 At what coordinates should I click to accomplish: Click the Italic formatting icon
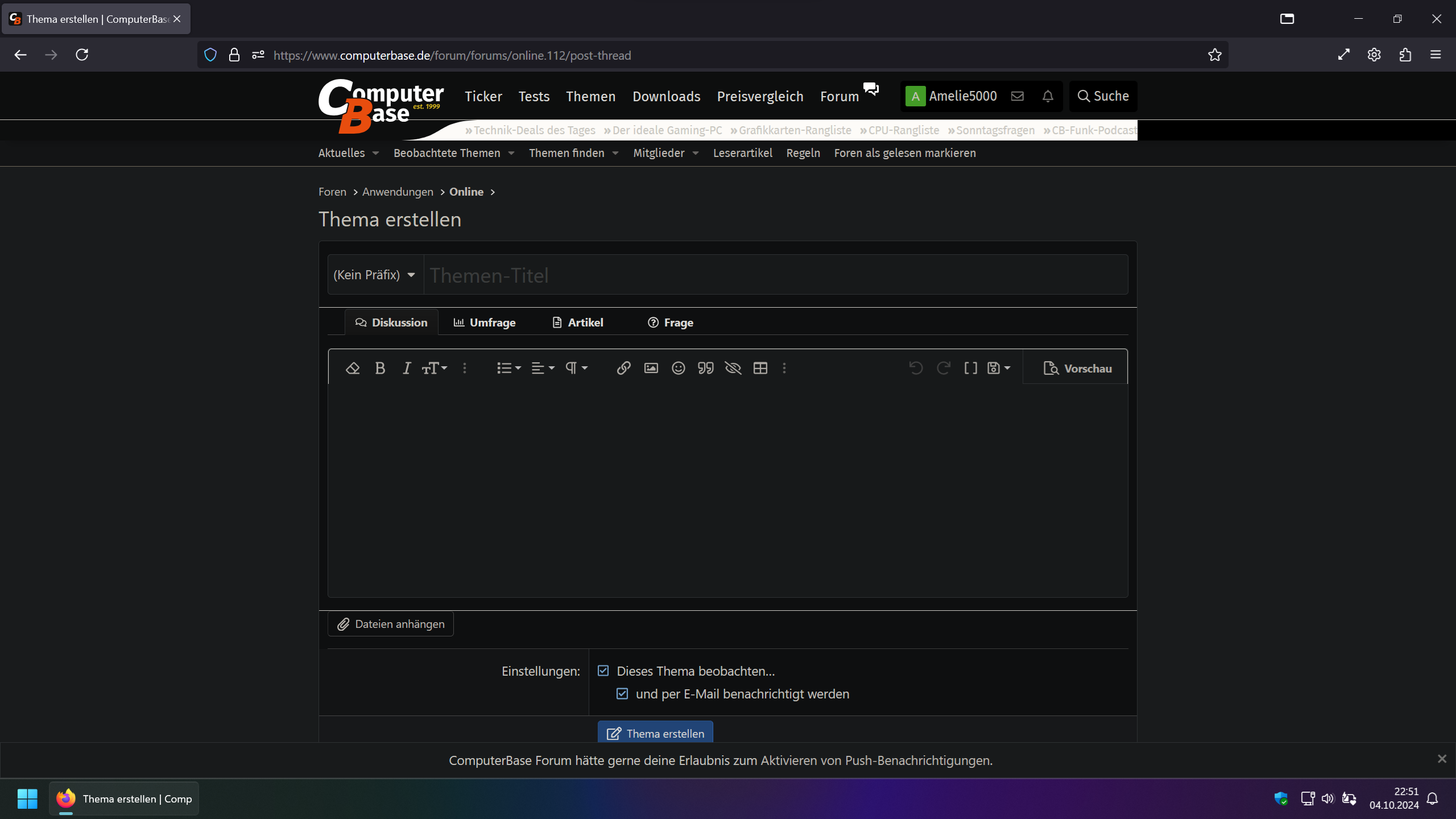tap(407, 369)
